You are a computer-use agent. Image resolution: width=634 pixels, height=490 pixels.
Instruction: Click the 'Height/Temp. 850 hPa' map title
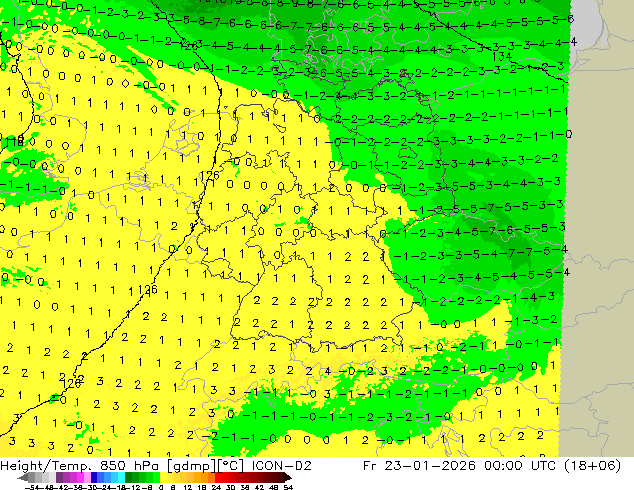point(79,466)
